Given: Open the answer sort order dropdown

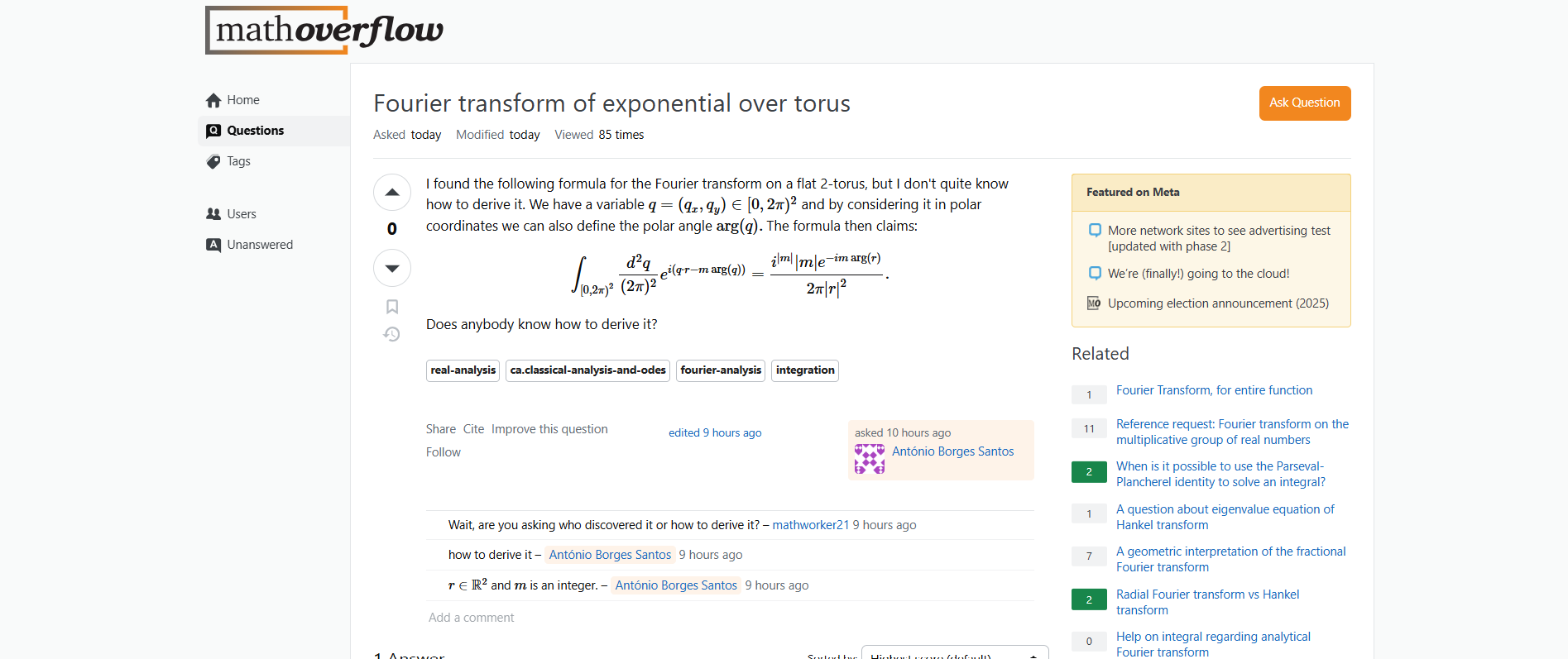Looking at the screenshot, I should (954, 654).
